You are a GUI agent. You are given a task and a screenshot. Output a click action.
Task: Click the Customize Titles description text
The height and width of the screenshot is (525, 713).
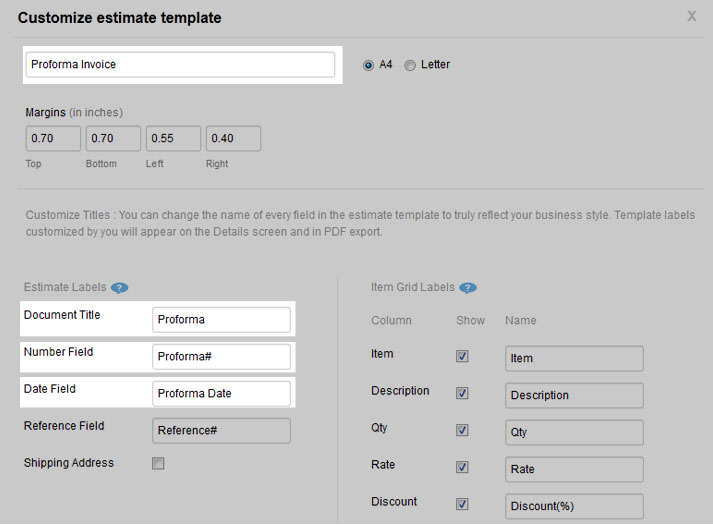click(x=360, y=223)
